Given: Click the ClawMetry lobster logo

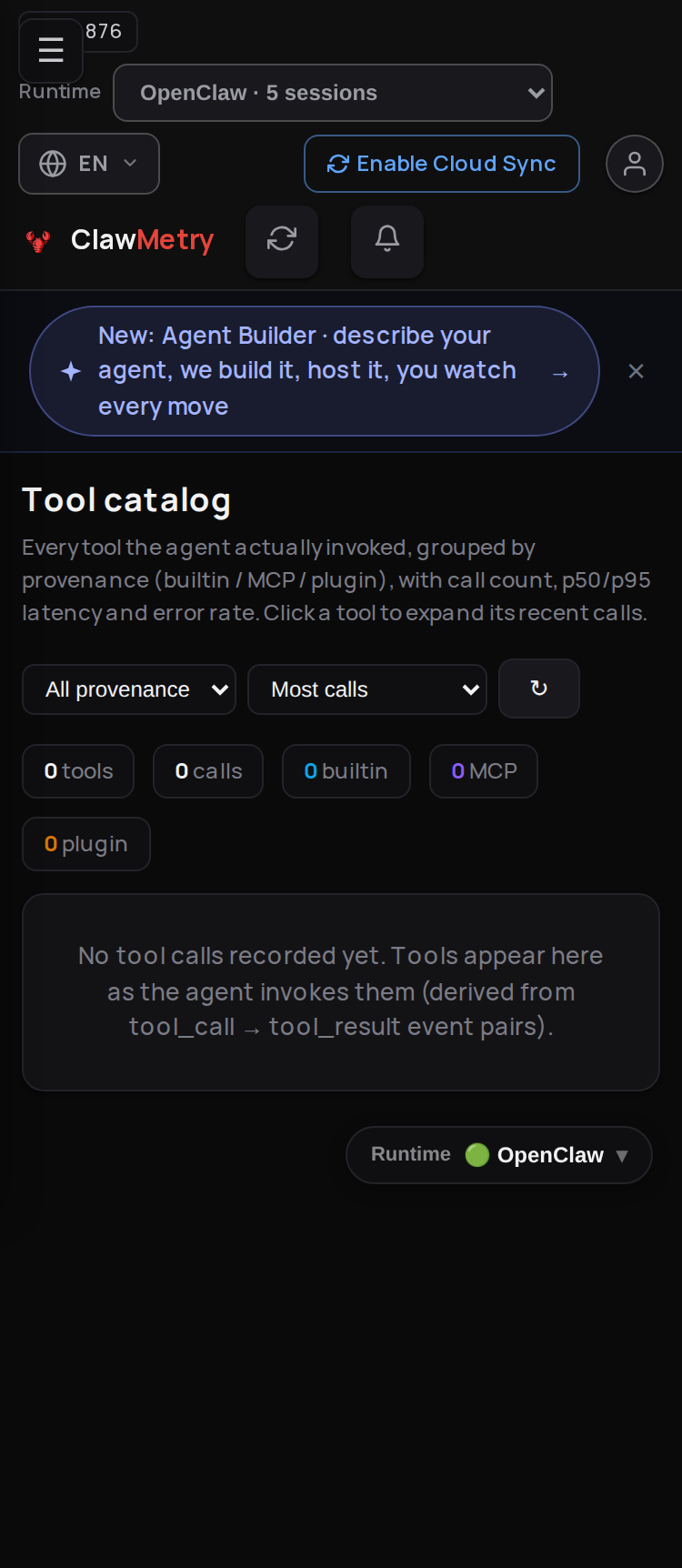Looking at the screenshot, I should click(x=38, y=241).
